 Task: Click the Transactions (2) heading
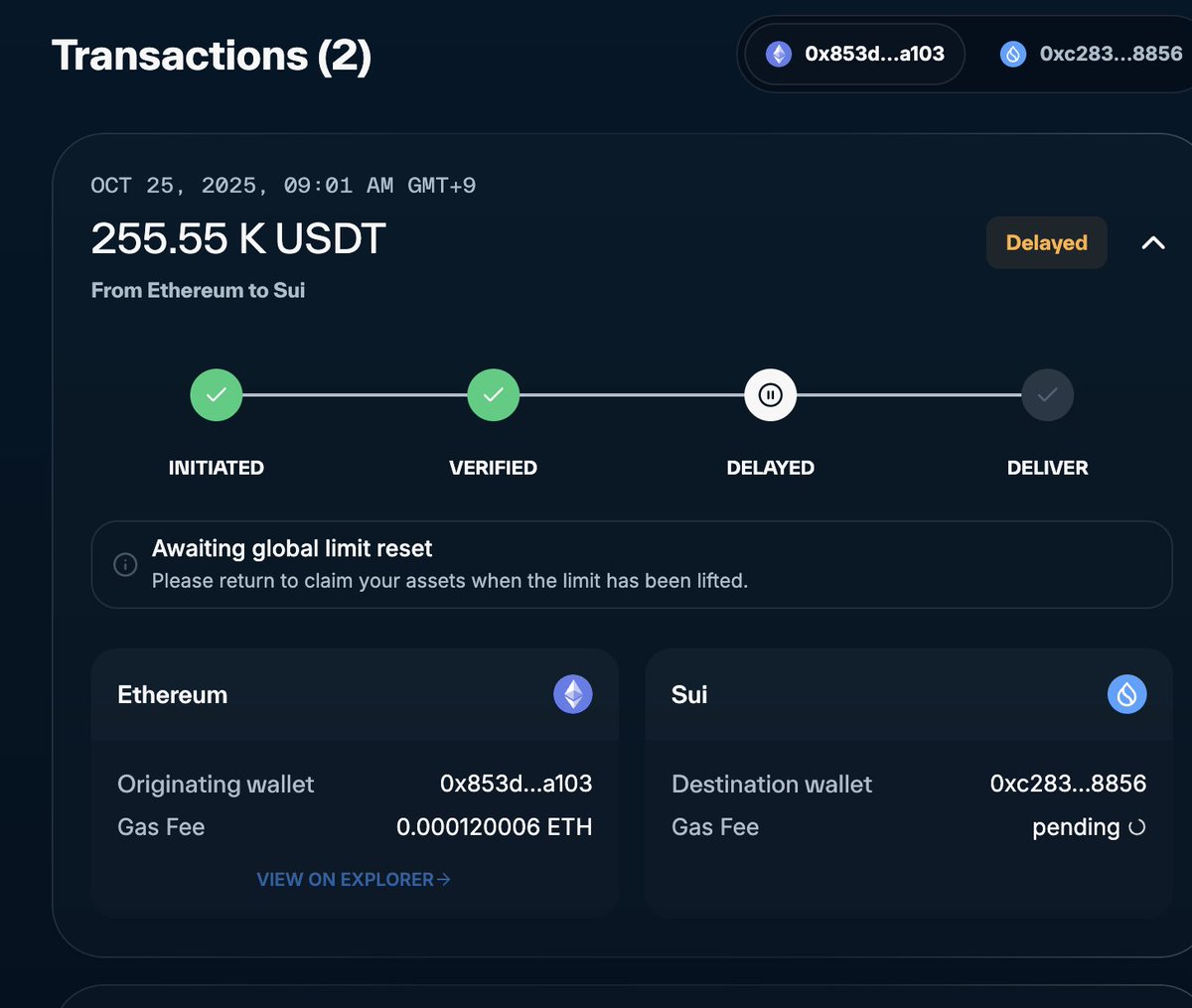coord(212,56)
